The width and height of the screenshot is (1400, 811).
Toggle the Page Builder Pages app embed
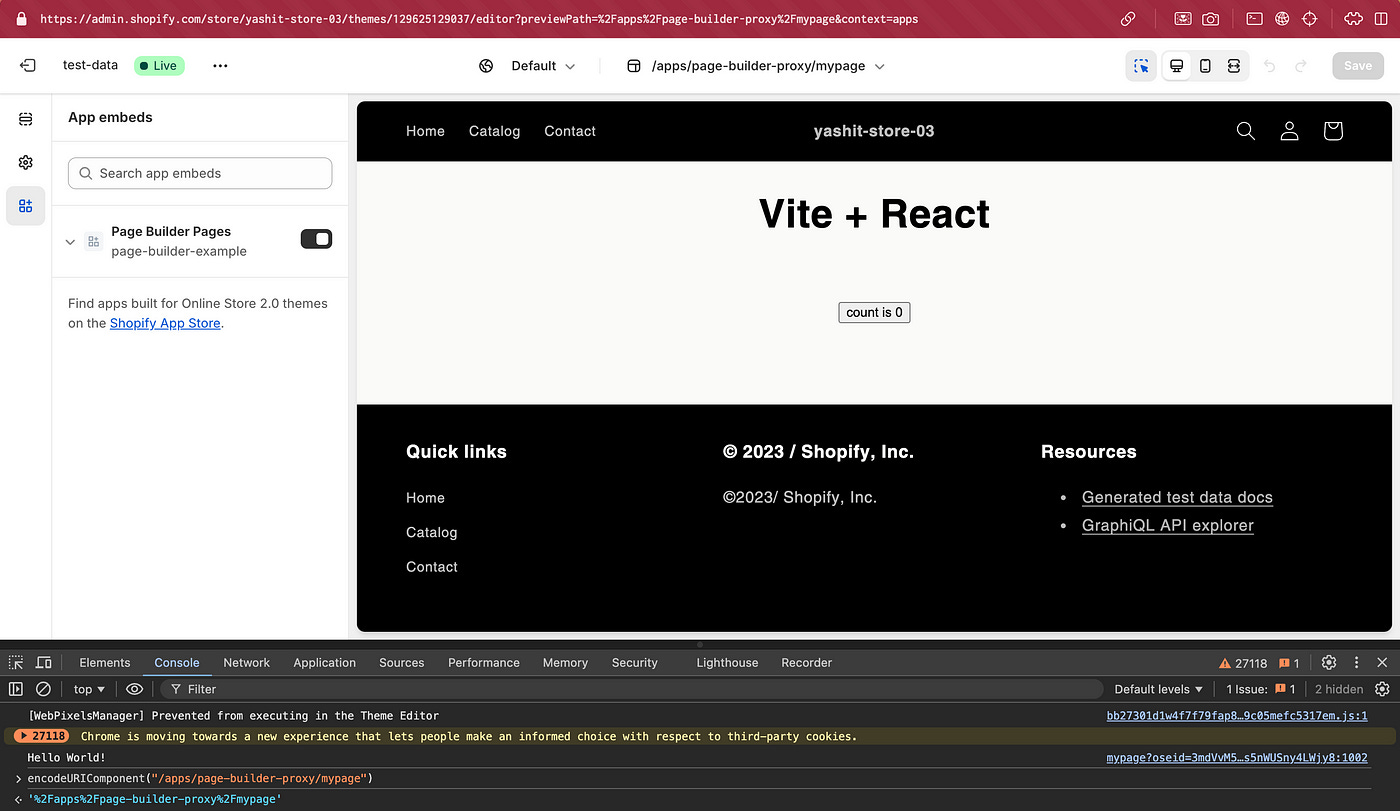[x=316, y=239]
